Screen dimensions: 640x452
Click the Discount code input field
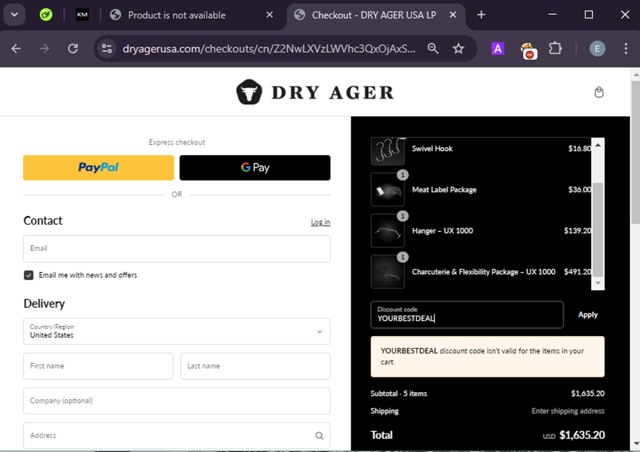click(467, 314)
